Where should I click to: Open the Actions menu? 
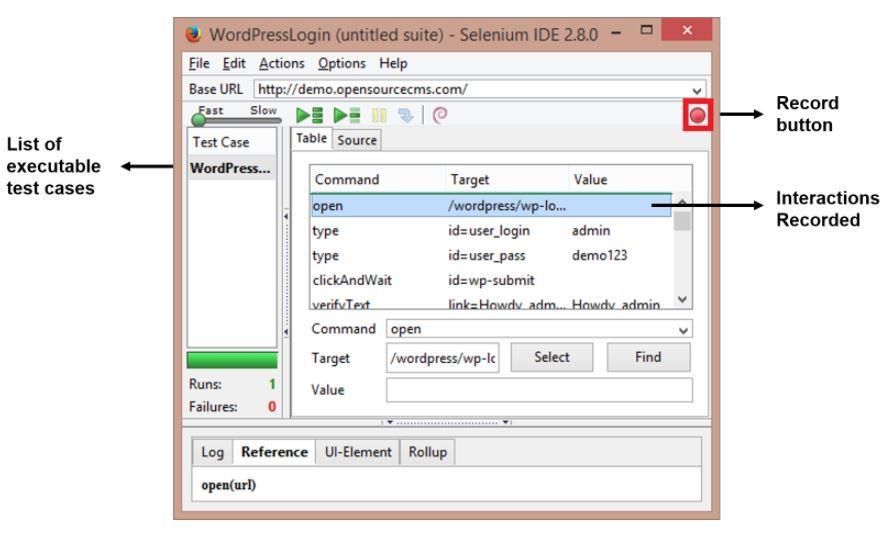pos(281,63)
